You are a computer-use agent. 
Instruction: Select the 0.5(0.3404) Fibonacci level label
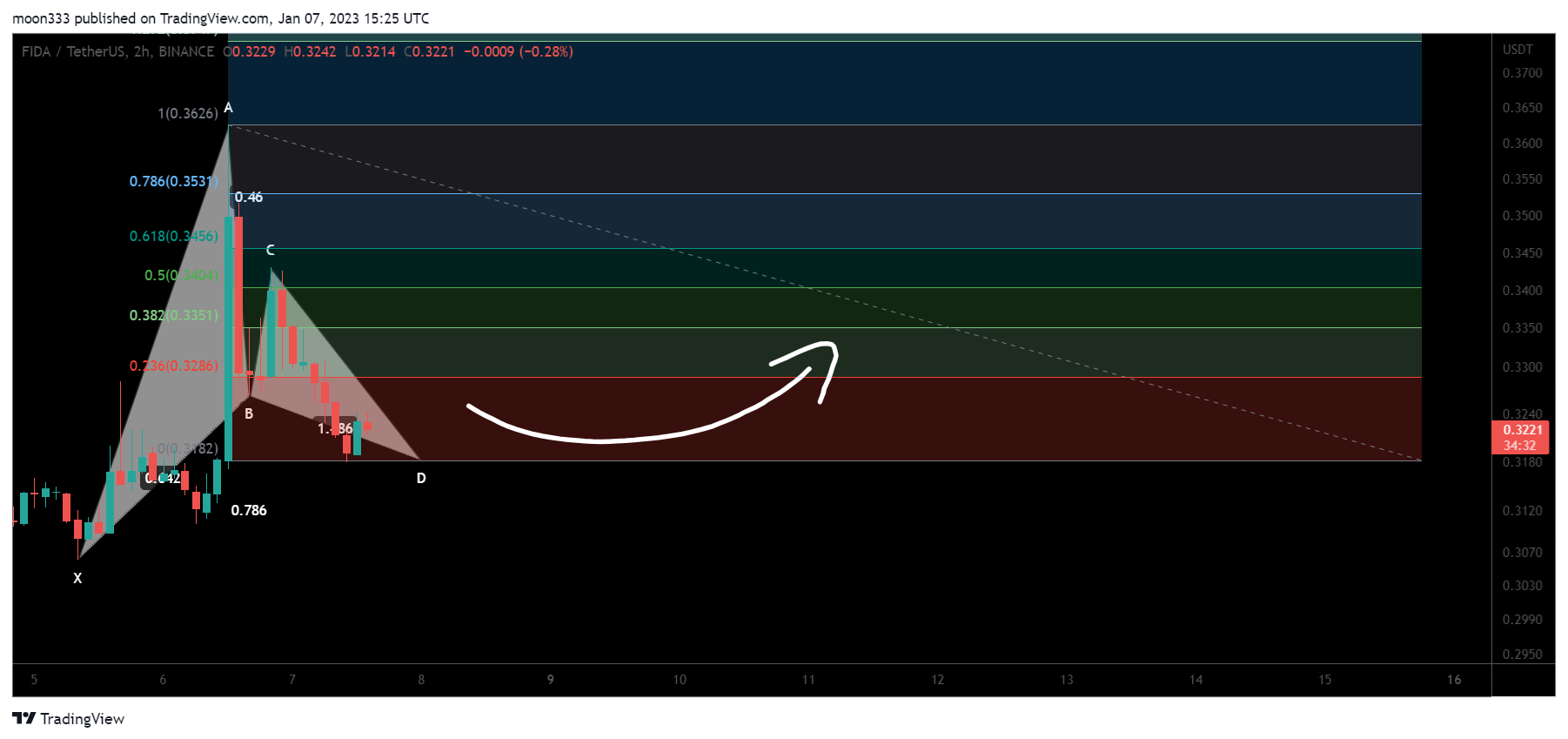click(181, 275)
